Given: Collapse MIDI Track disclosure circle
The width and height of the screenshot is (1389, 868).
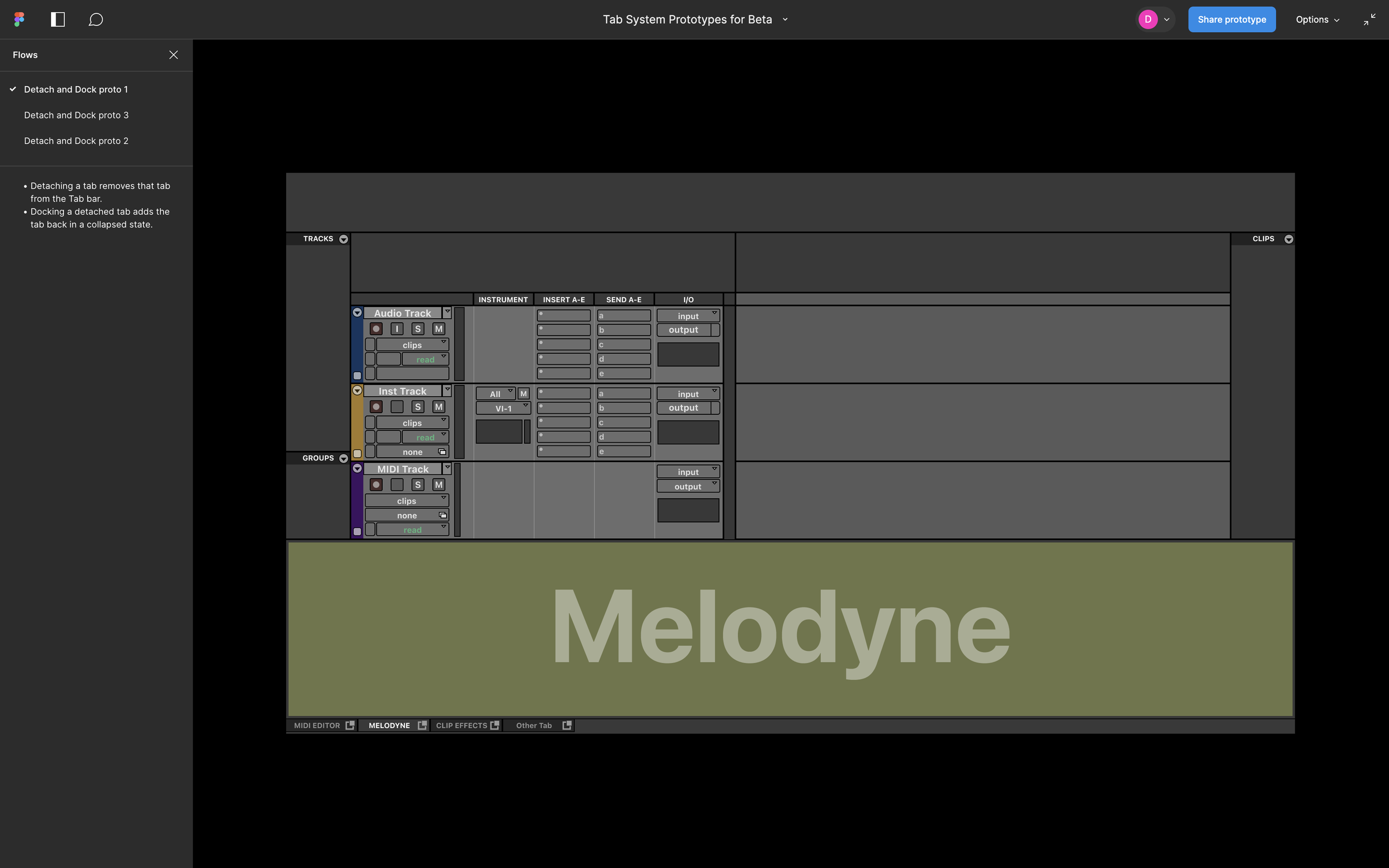Looking at the screenshot, I should tap(357, 469).
